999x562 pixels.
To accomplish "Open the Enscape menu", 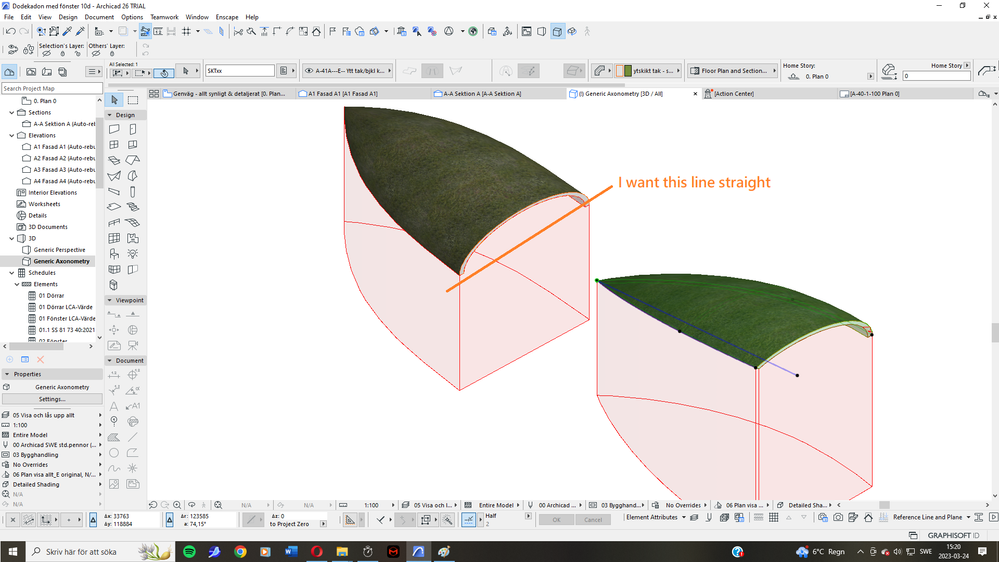I will tap(227, 17).
